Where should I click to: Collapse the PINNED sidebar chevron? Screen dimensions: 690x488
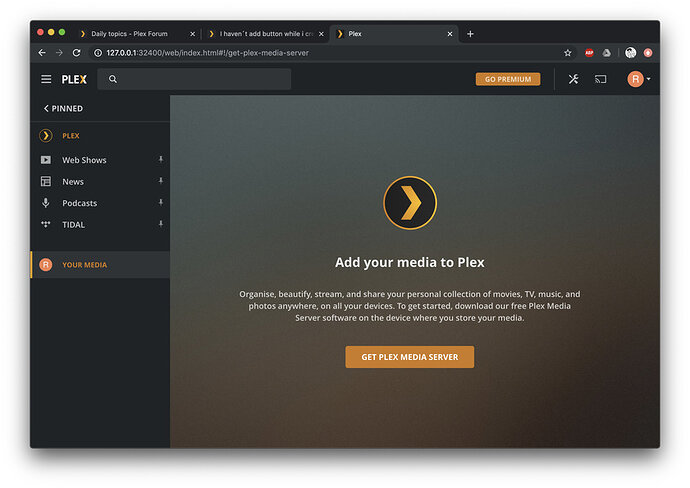[46, 108]
